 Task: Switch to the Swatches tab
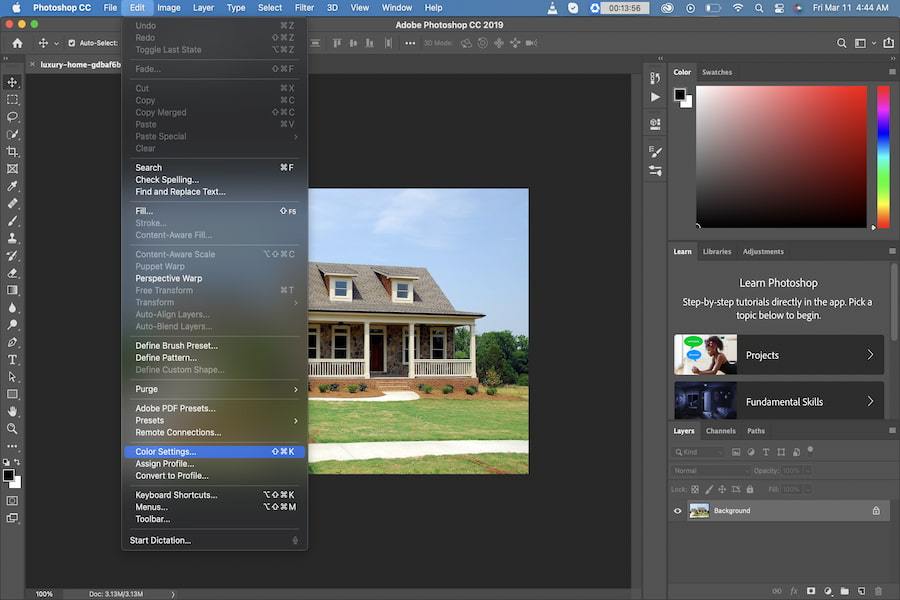point(717,72)
